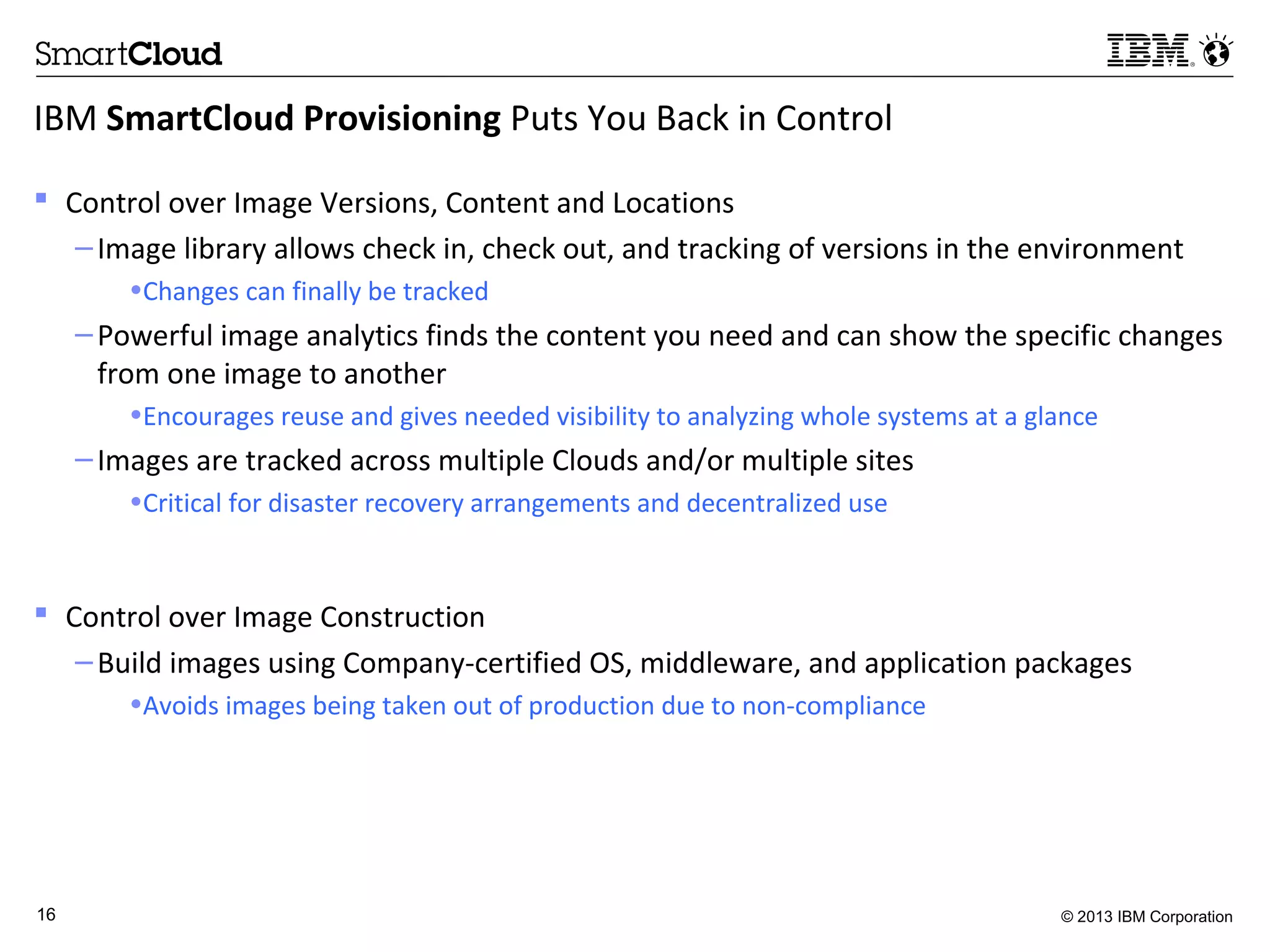The width and height of the screenshot is (1270, 952).
Task: Click 'Avoids images being taken out of production' line
Action: click(534, 706)
